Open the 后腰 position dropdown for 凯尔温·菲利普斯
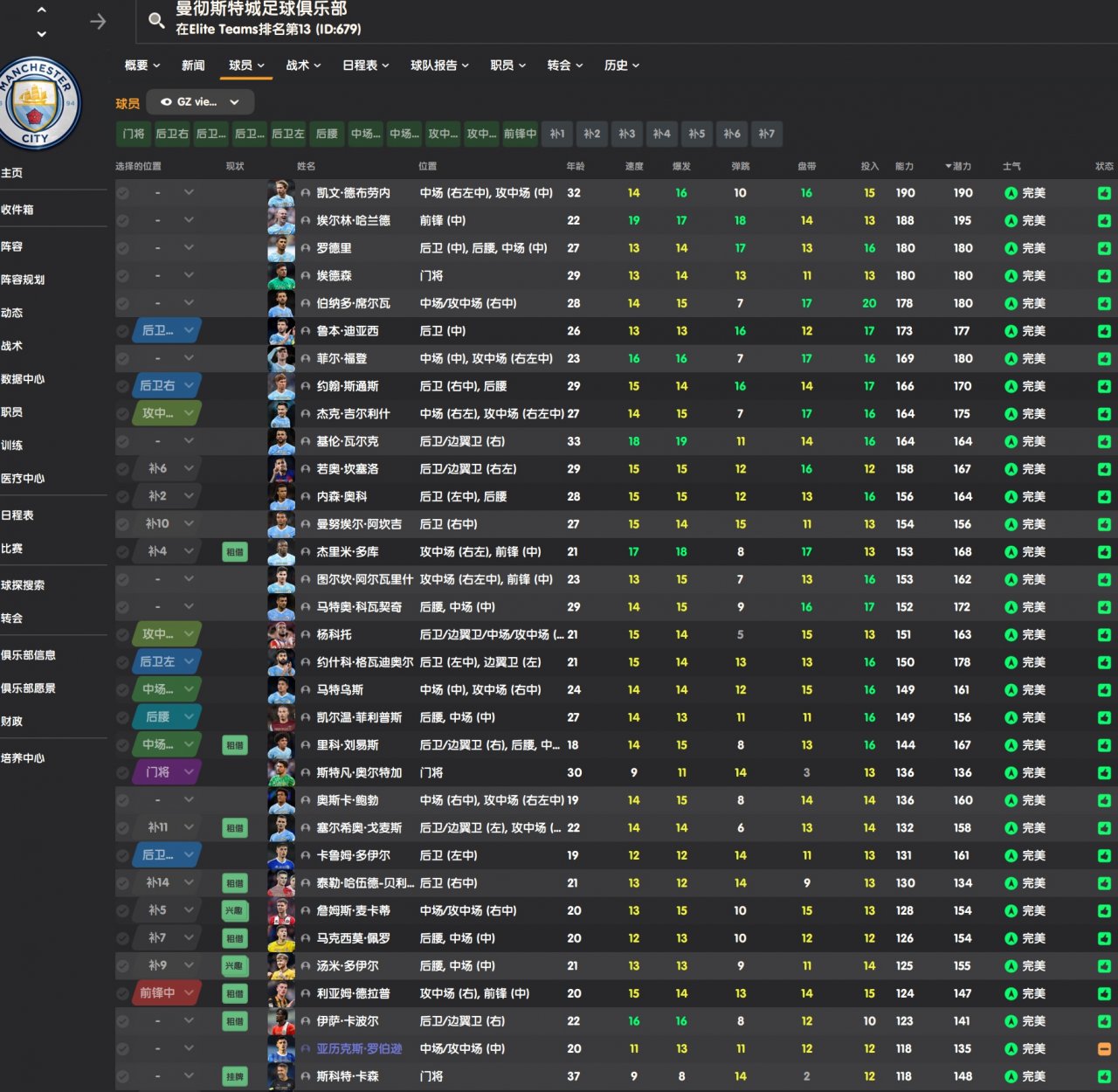Screen dimensions: 1118x1092 pos(168,717)
